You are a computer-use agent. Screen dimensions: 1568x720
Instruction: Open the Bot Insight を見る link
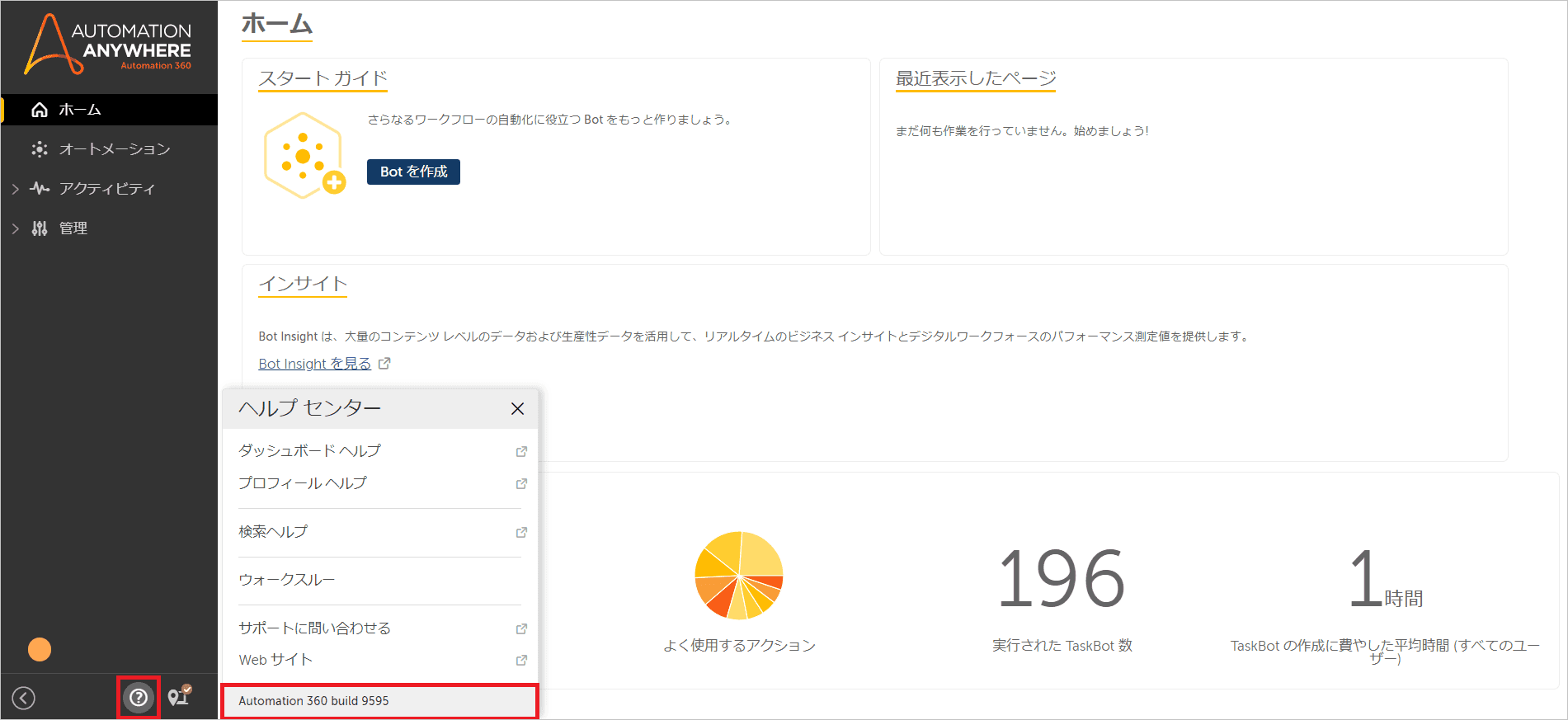coord(314,364)
